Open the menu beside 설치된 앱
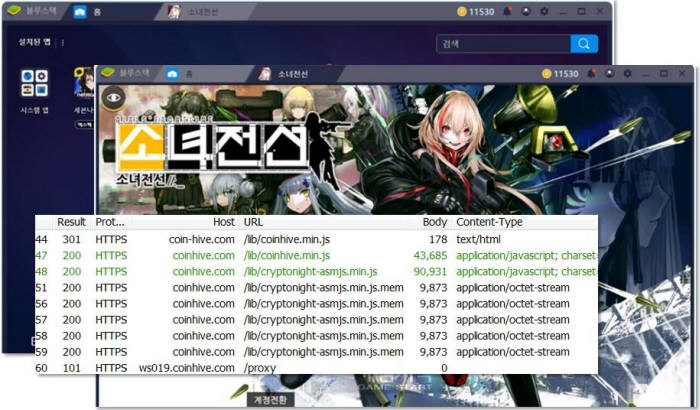The image size is (700, 410). 62,43
